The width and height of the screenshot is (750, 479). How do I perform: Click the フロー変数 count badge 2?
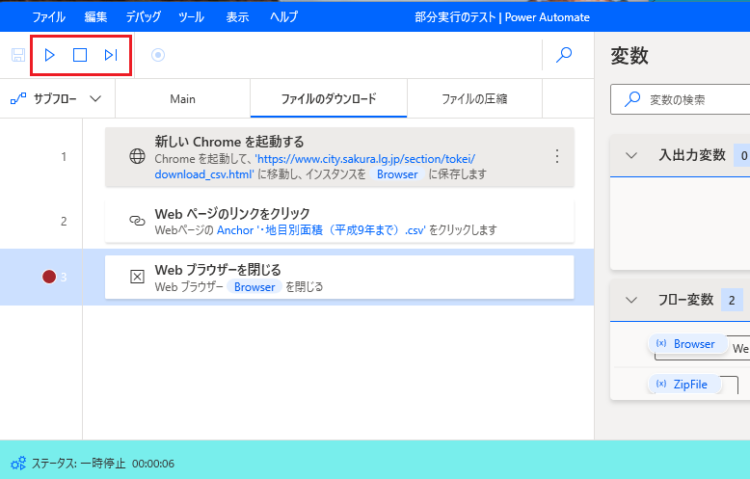tap(732, 300)
